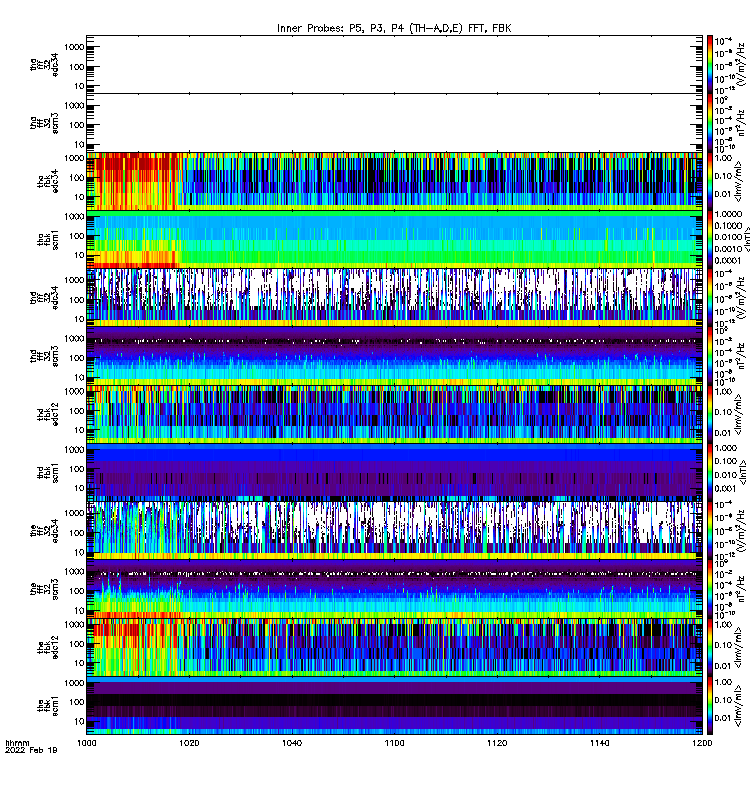Click the empty tha fff edc34 spectrogram panel
This screenshot has height=800, width=750.
[394, 64]
